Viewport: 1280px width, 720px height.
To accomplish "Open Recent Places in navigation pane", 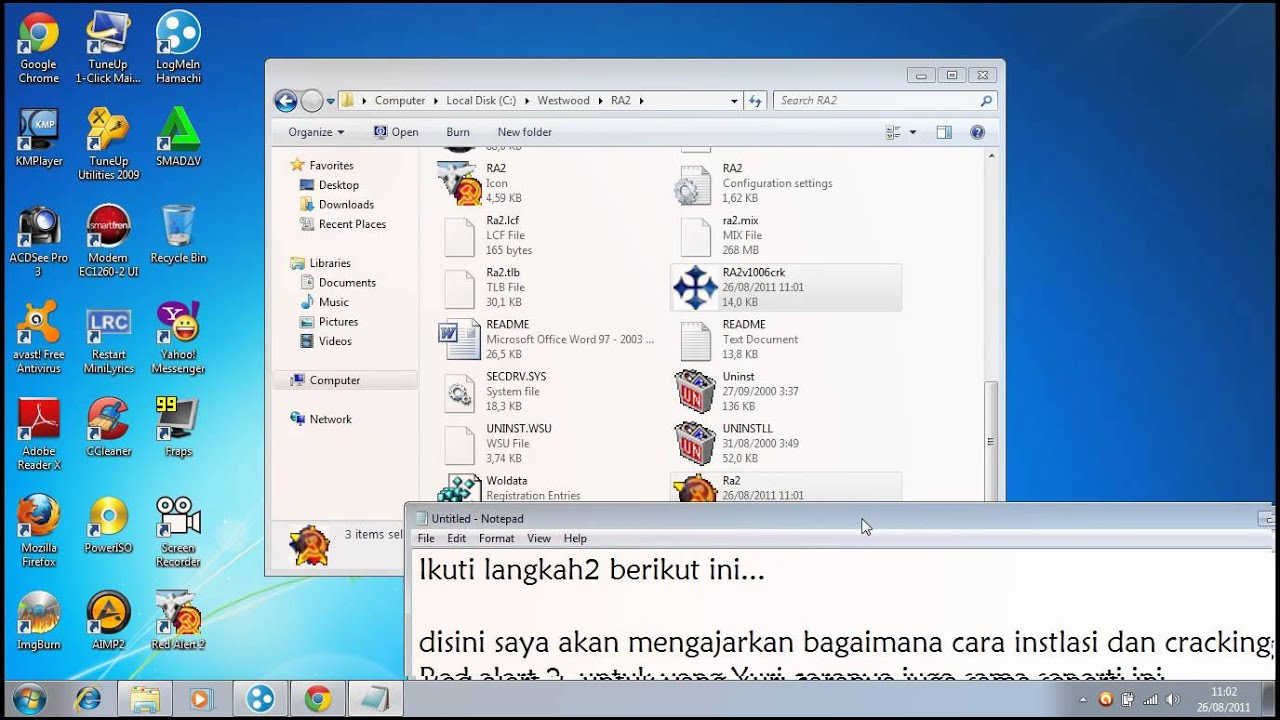I will [x=352, y=224].
